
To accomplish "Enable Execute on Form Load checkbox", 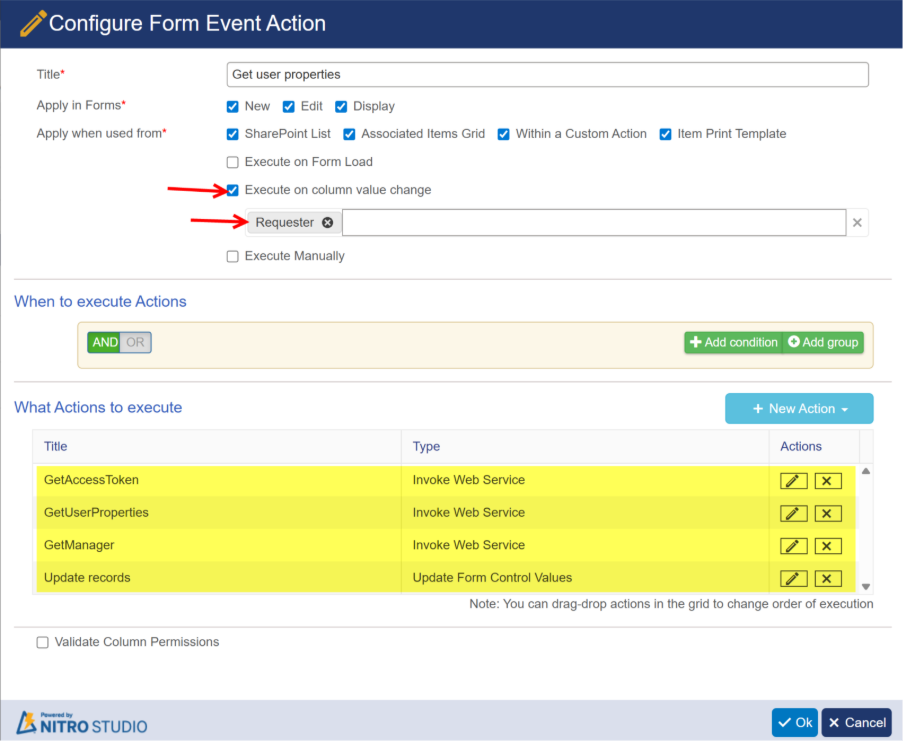I will coord(233,162).
